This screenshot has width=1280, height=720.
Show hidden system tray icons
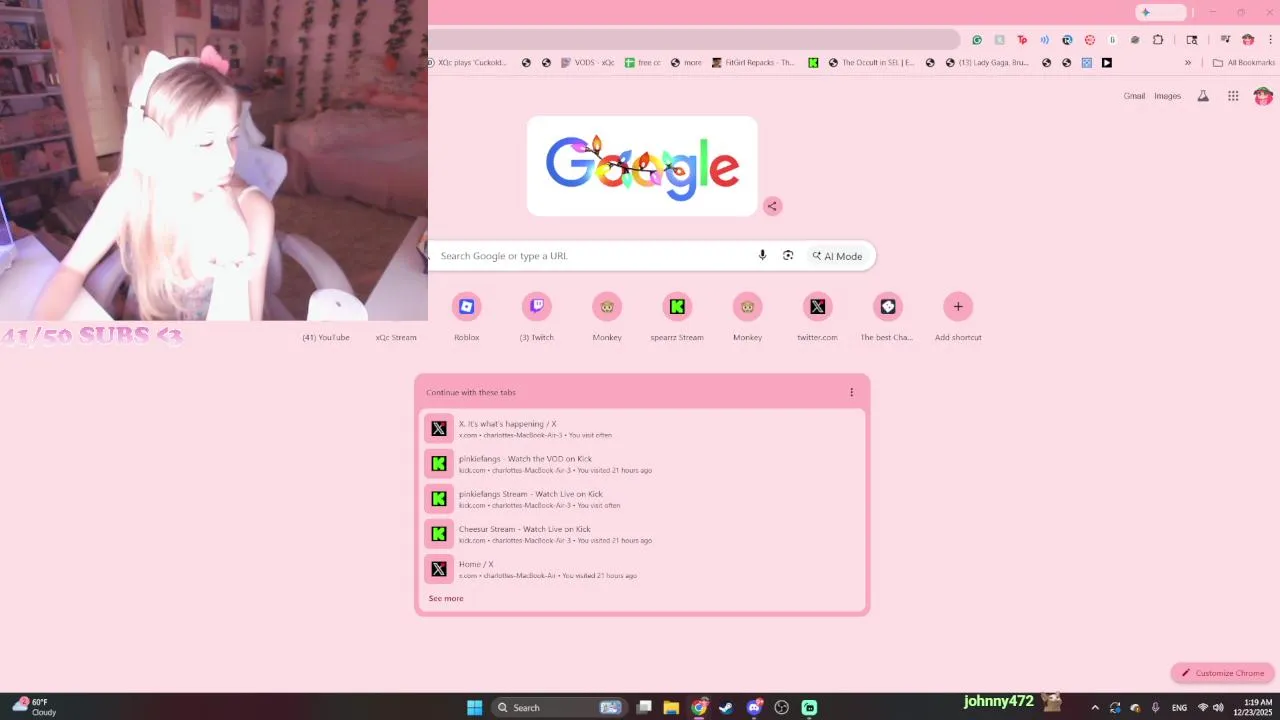pyautogui.click(x=1094, y=708)
